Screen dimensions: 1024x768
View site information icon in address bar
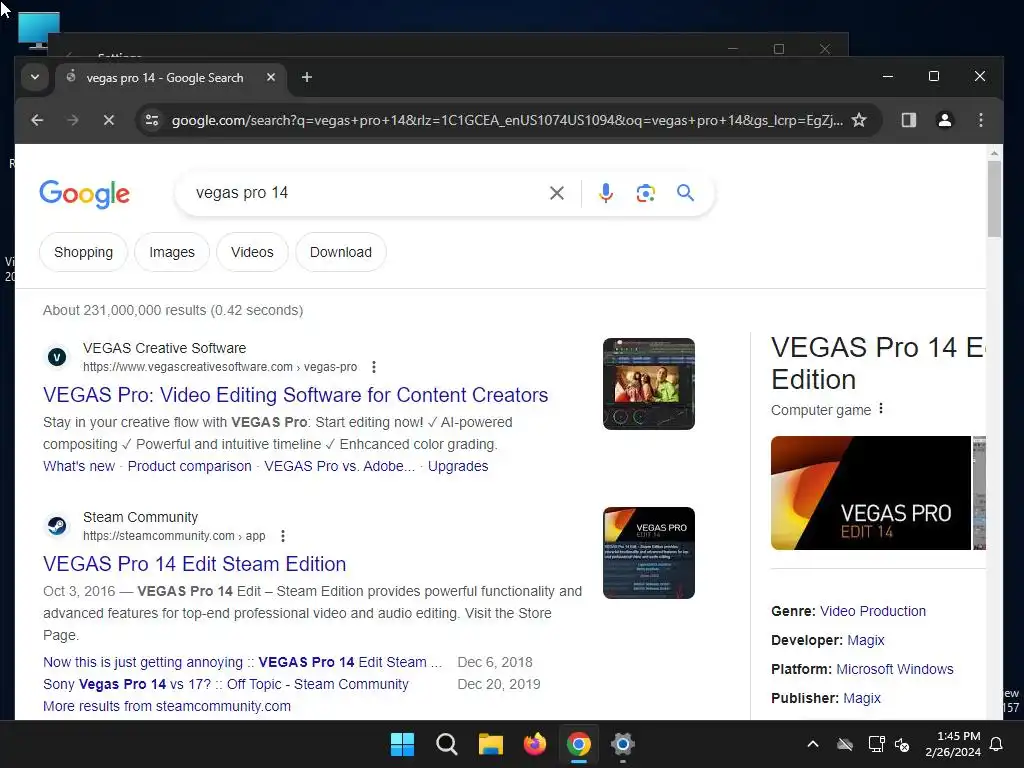[x=152, y=120]
